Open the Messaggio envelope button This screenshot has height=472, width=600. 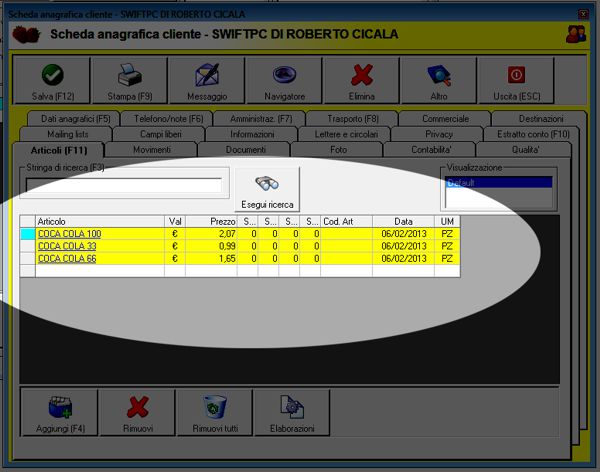[207, 80]
